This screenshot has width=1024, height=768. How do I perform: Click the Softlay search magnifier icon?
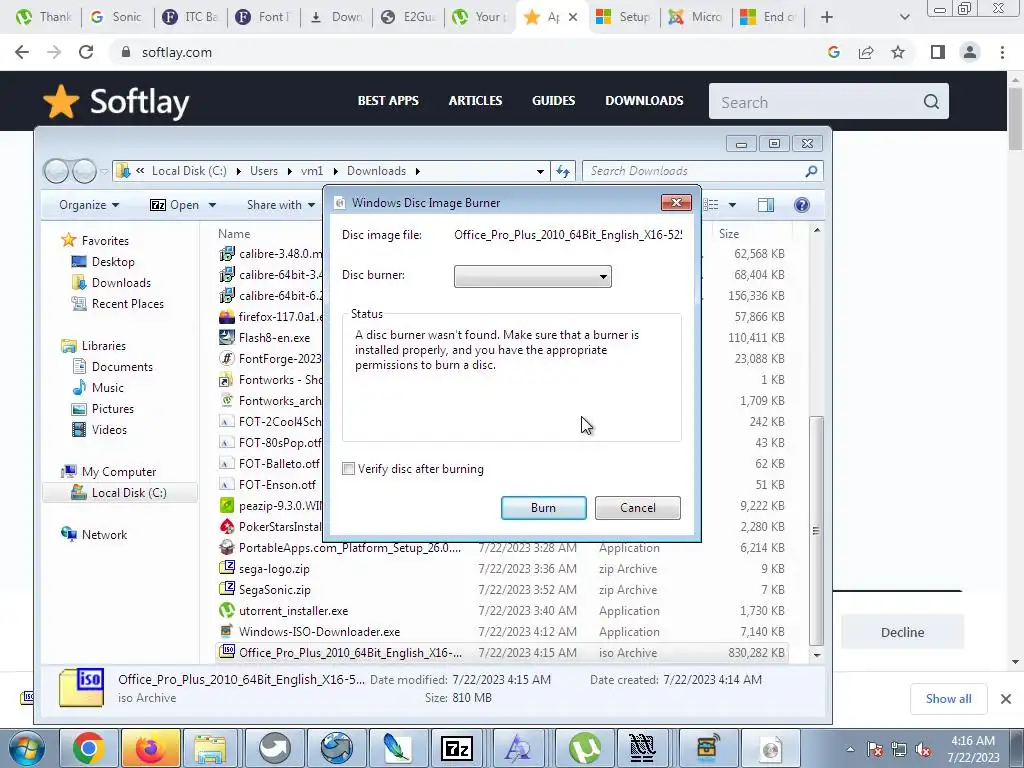click(931, 102)
